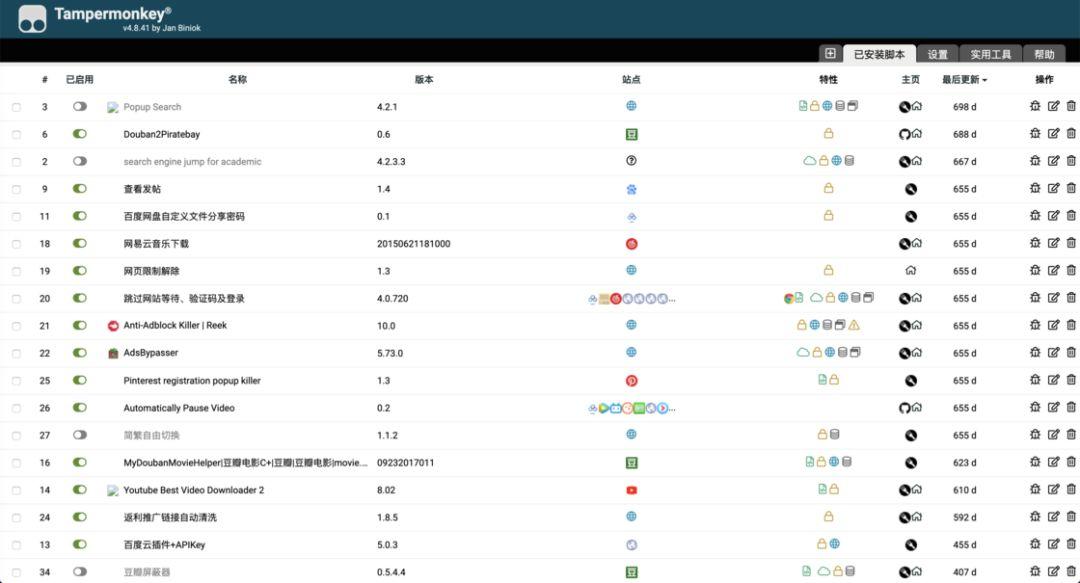Sort by 已启用 column header

pos(80,80)
